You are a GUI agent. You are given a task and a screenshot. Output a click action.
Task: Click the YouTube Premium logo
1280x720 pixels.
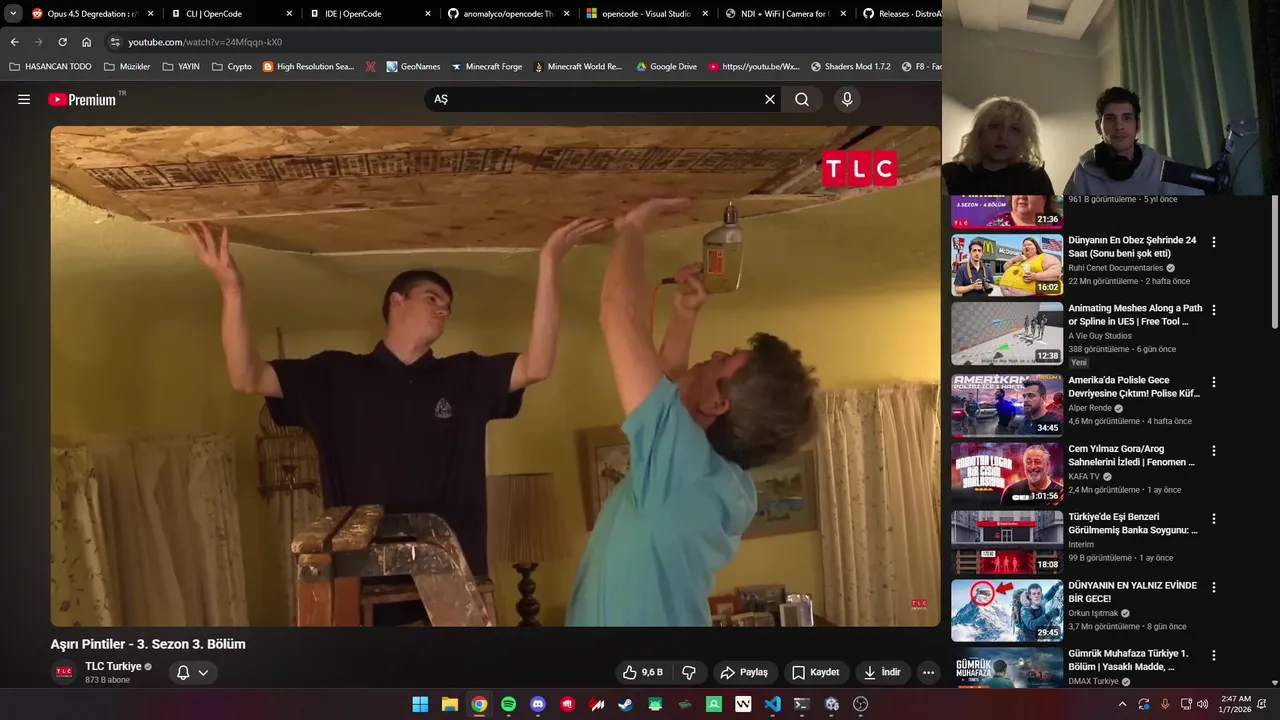click(x=82, y=99)
